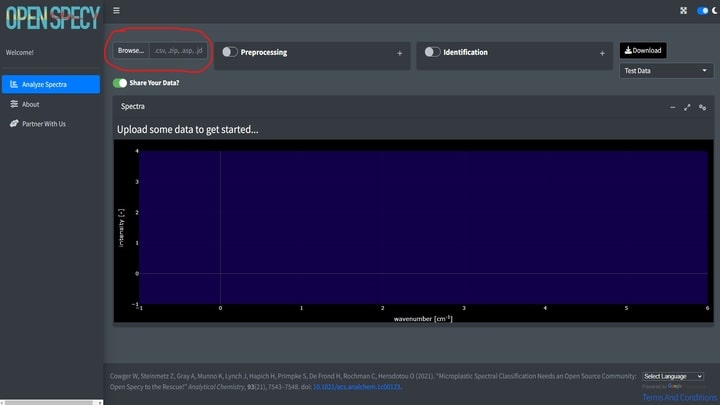Click the hamburger sidebar toggle icon
Screen dimensions: 720x405
(x=116, y=10)
